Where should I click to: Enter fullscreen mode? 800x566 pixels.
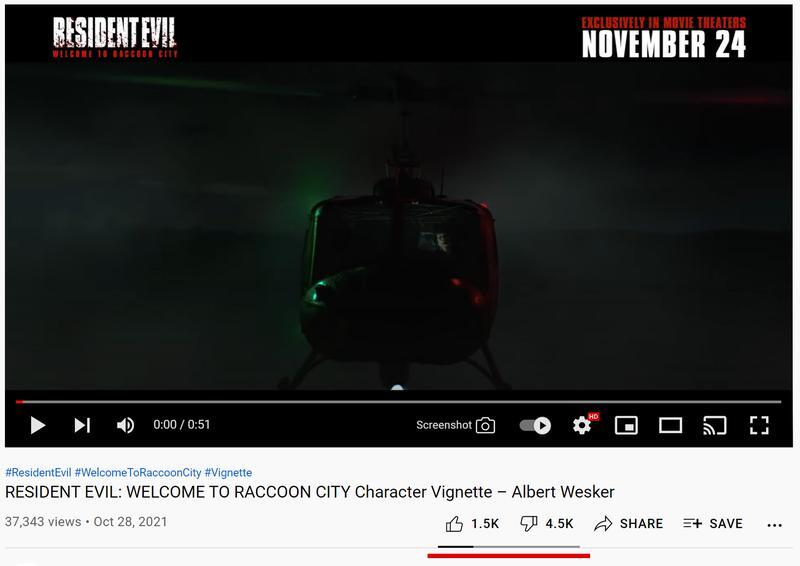pos(759,425)
